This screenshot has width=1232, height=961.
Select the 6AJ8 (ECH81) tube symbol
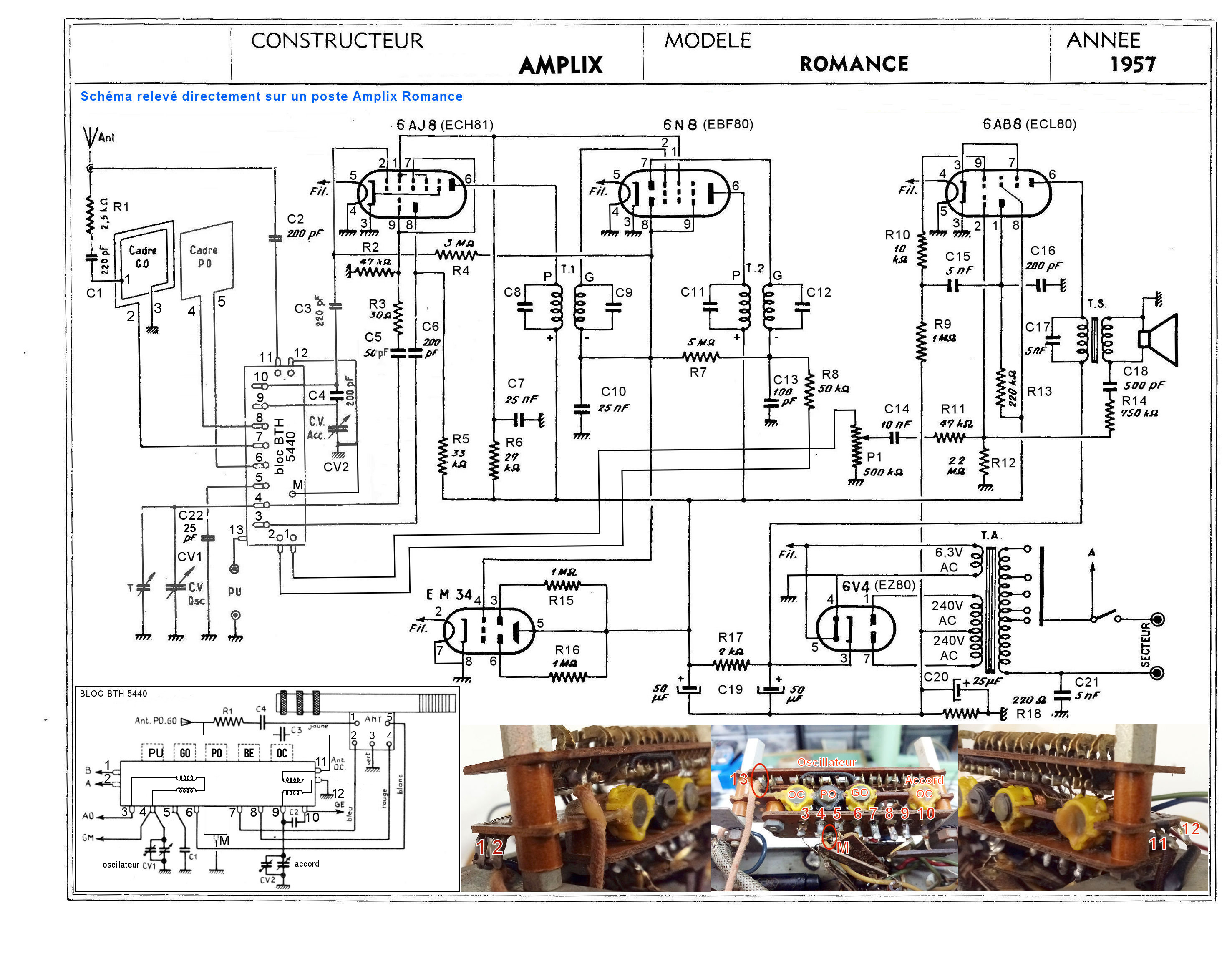point(412,194)
